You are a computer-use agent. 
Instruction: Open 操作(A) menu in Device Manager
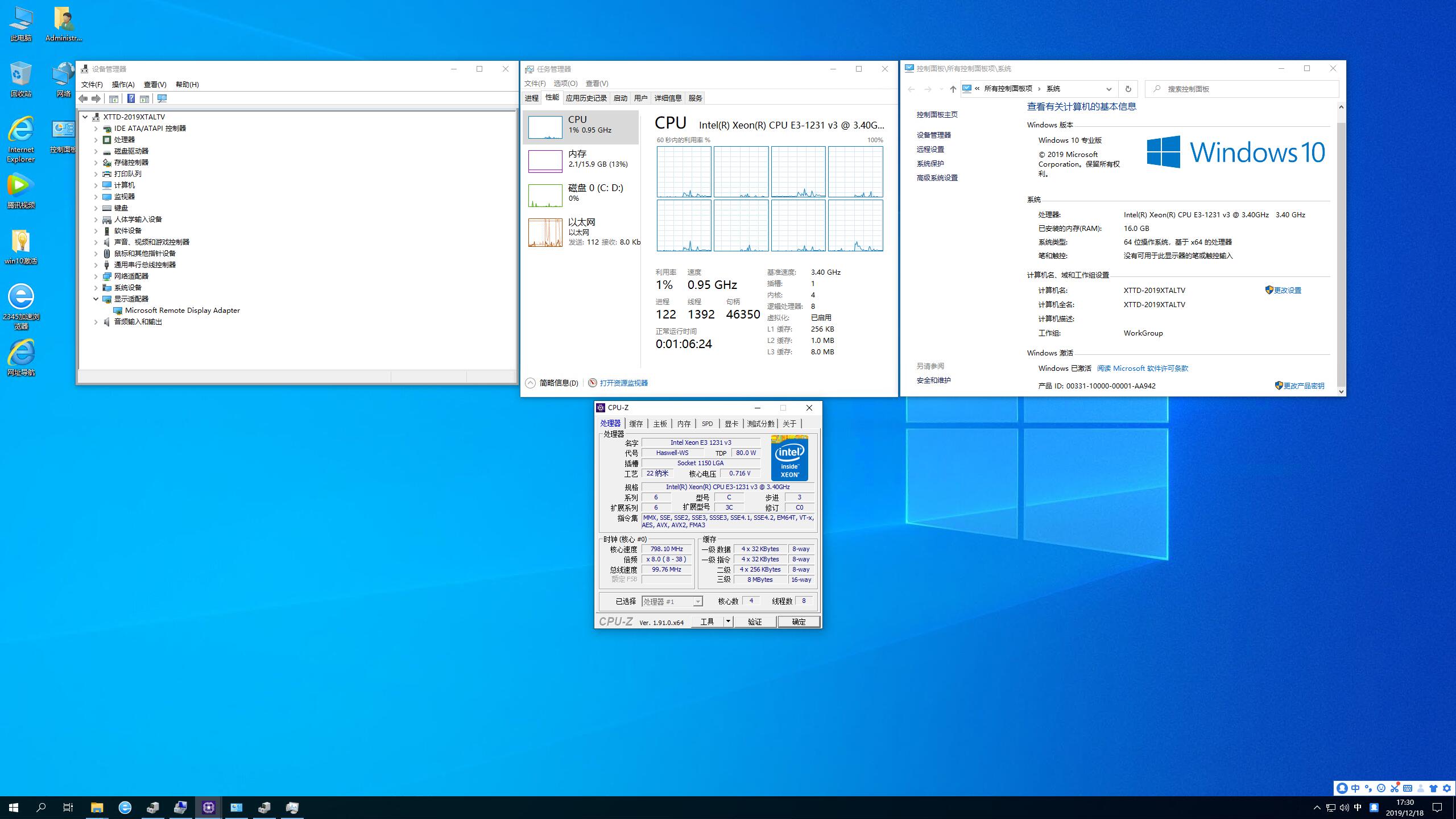[123, 84]
